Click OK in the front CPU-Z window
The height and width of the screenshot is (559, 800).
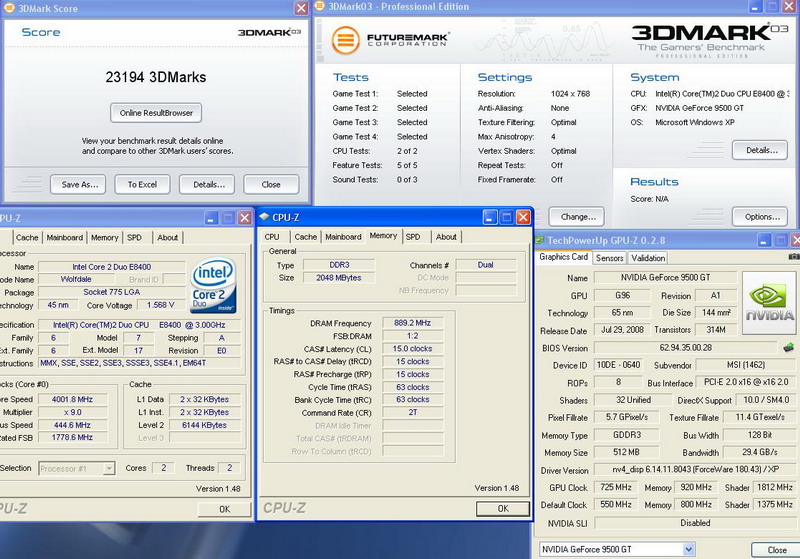pos(503,509)
